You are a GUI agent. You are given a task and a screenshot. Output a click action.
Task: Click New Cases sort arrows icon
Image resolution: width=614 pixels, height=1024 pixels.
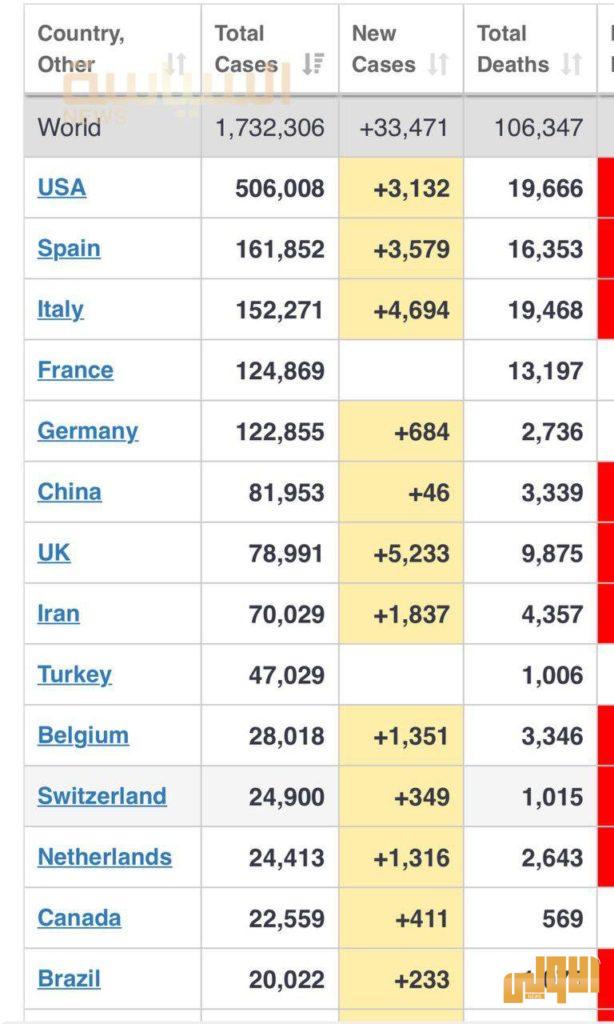[438, 65]
